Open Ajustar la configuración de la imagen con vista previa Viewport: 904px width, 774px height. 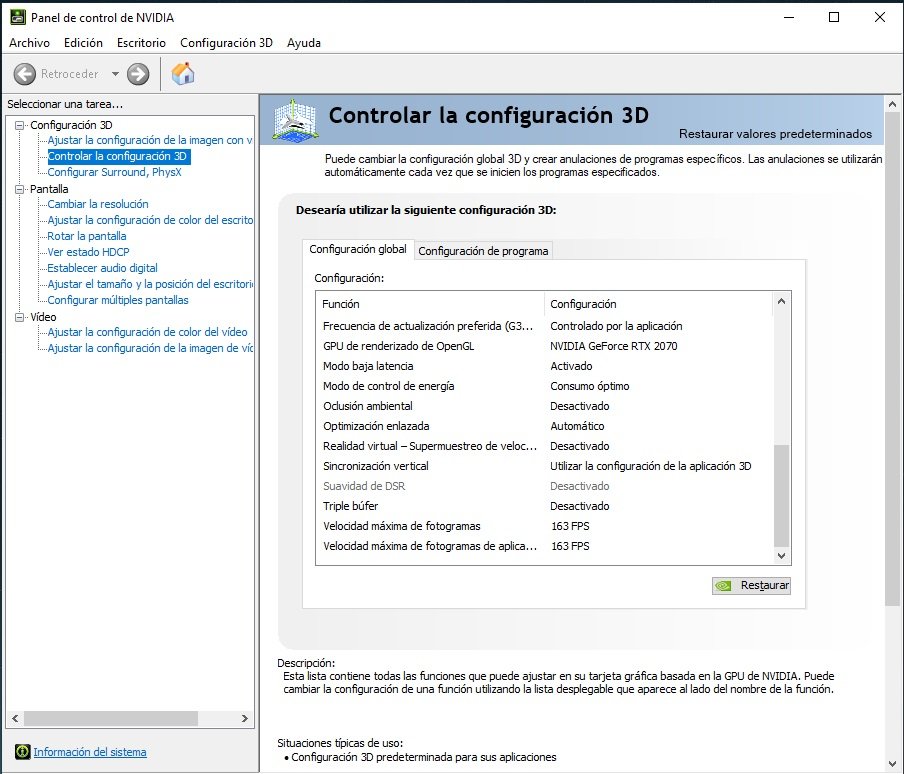150,140
